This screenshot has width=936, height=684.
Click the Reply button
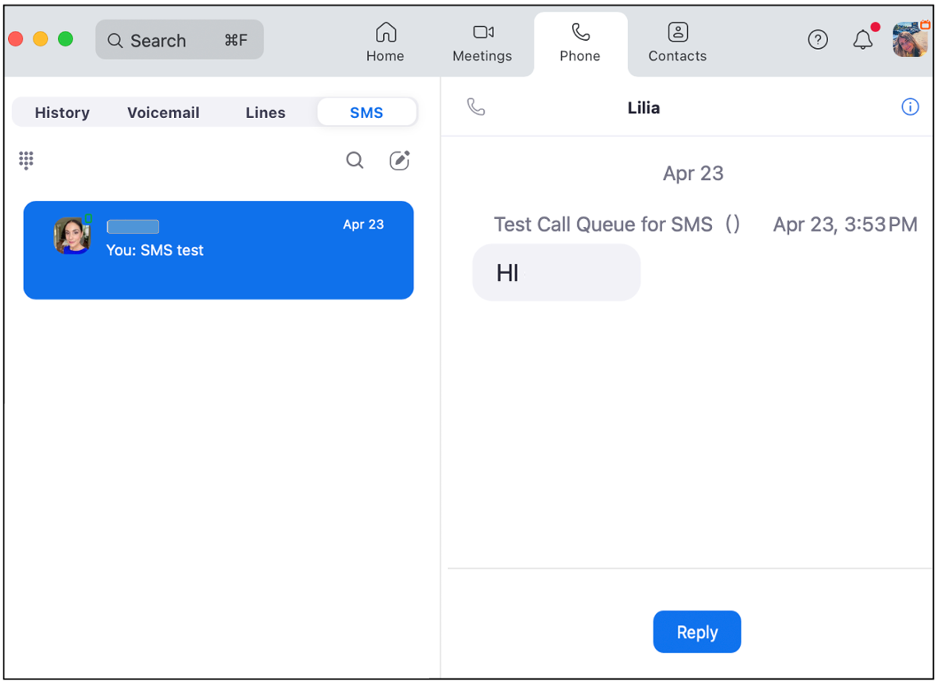click(x=697, y=631)
